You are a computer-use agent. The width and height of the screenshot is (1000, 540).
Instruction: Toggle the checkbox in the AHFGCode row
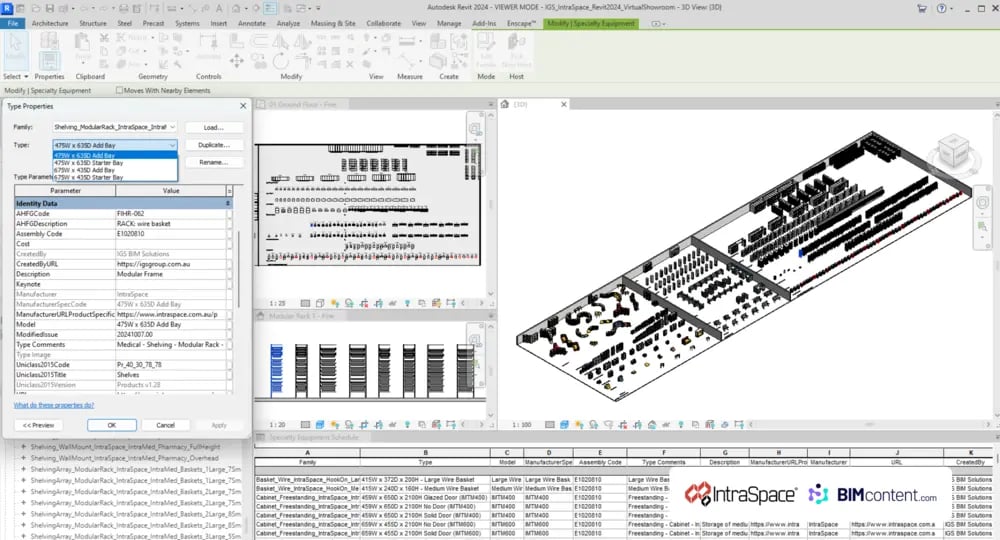tap(230, 214)
